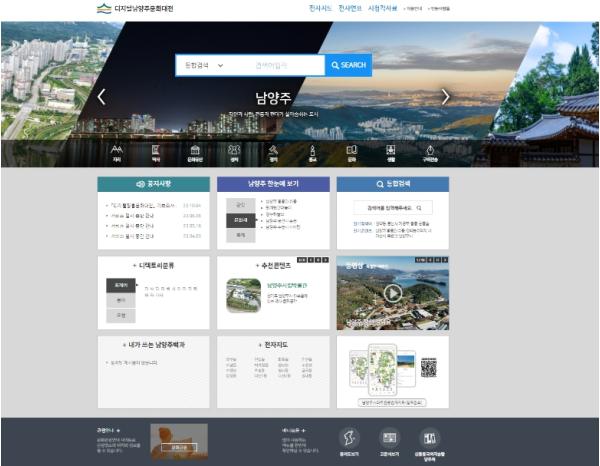600x466 pixels.
Task: Open the 종교 candle category icon
Action: click(x=312, y=153)
